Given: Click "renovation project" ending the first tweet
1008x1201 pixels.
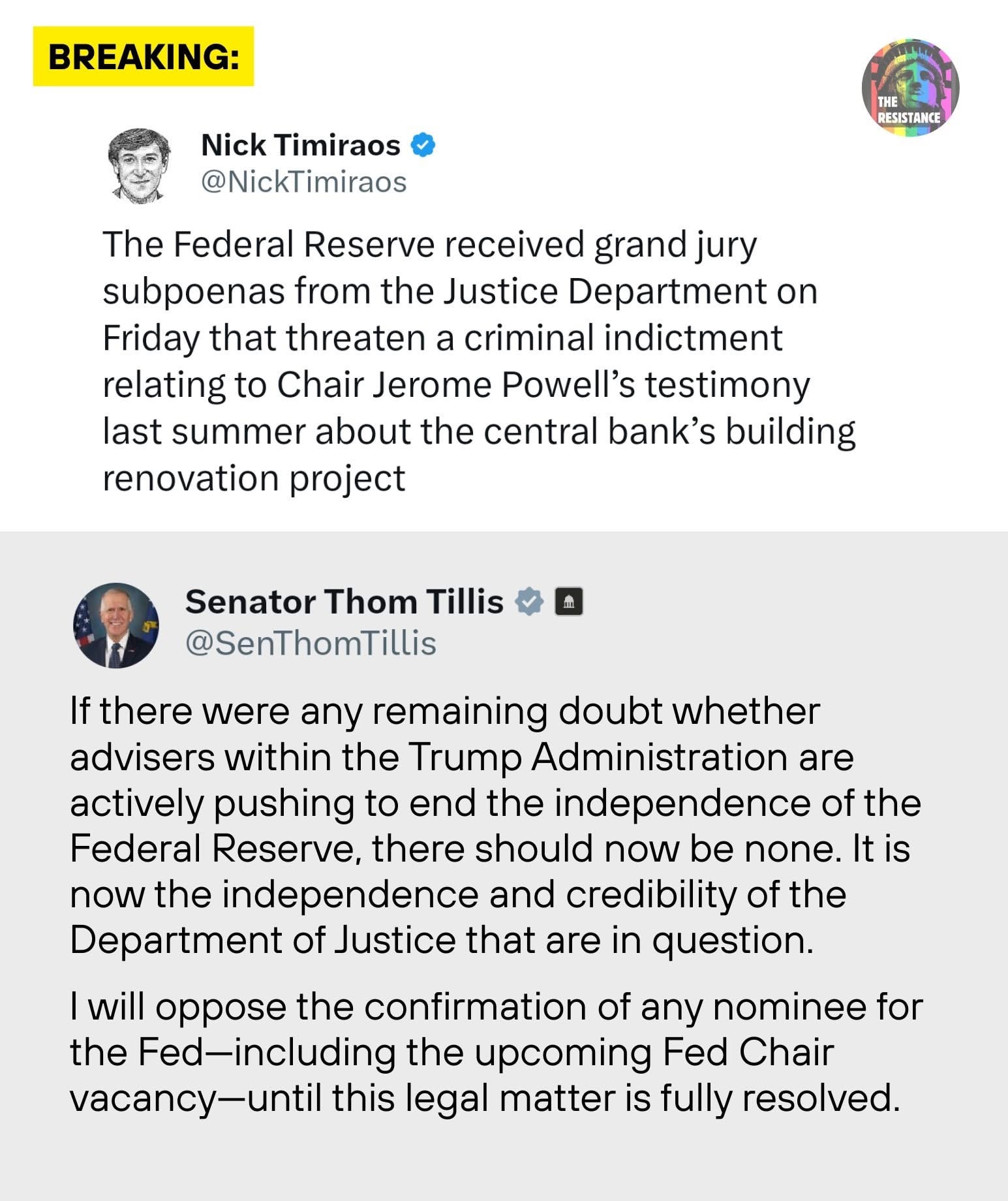Looking at the screenshot, I should (x=254, y=478).
